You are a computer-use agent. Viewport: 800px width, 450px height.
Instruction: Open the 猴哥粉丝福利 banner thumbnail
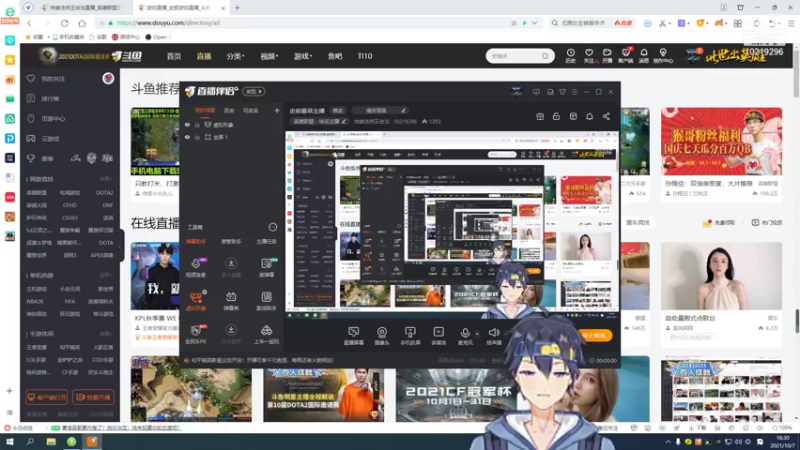(721, 141)
